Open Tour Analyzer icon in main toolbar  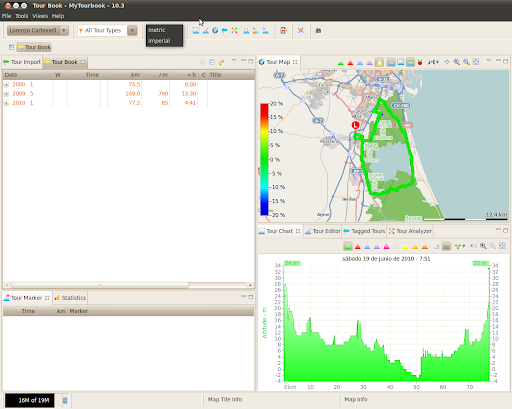point(234,31)
